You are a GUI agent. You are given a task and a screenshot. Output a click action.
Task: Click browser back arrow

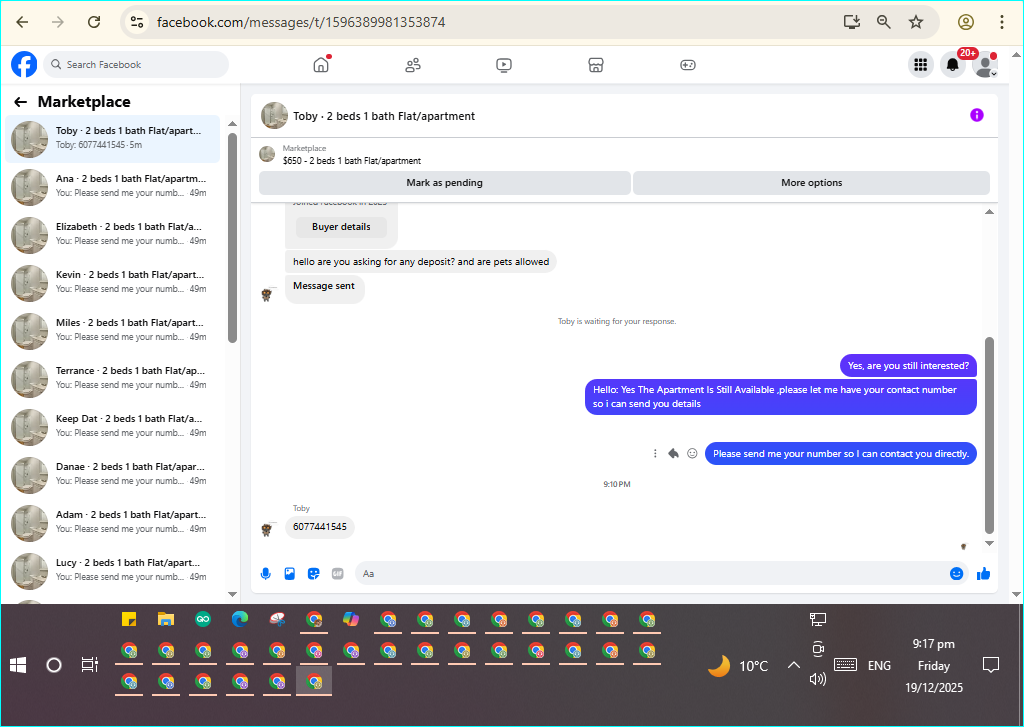coord(22,22)
